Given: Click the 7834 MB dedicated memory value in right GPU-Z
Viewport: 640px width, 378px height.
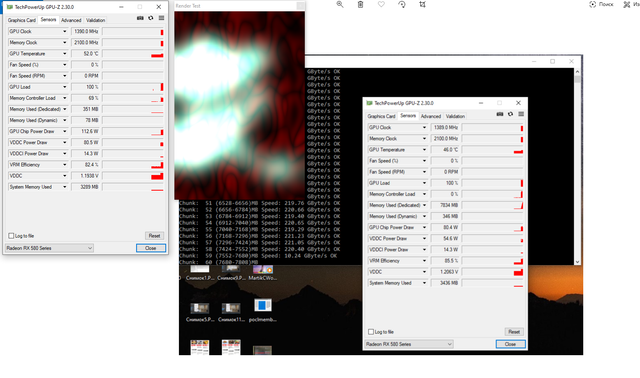Looking at the screenshot, I should point(445,205).
